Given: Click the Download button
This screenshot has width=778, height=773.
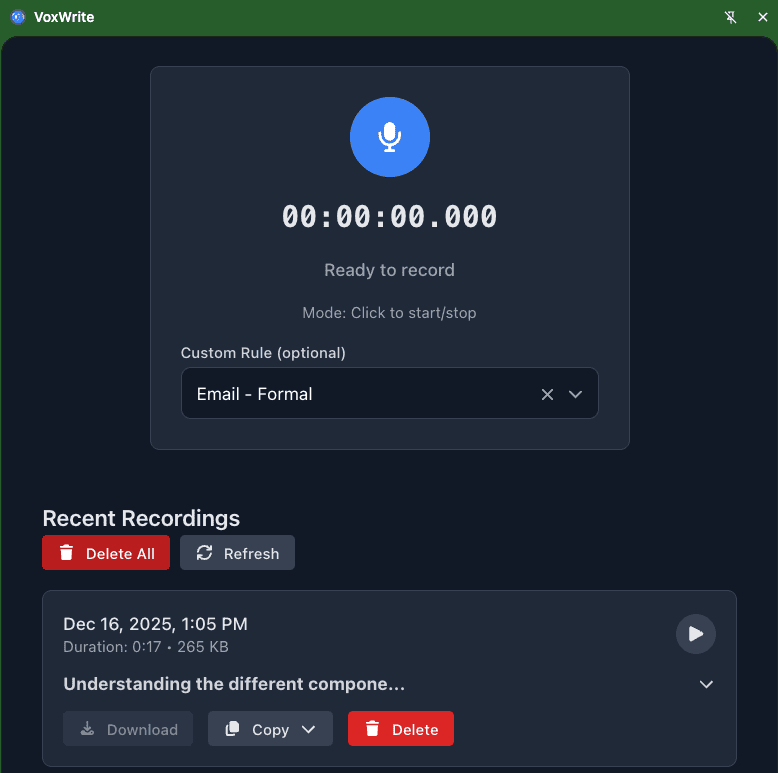Looking at the screenshot, I should [x=128, y=729].
